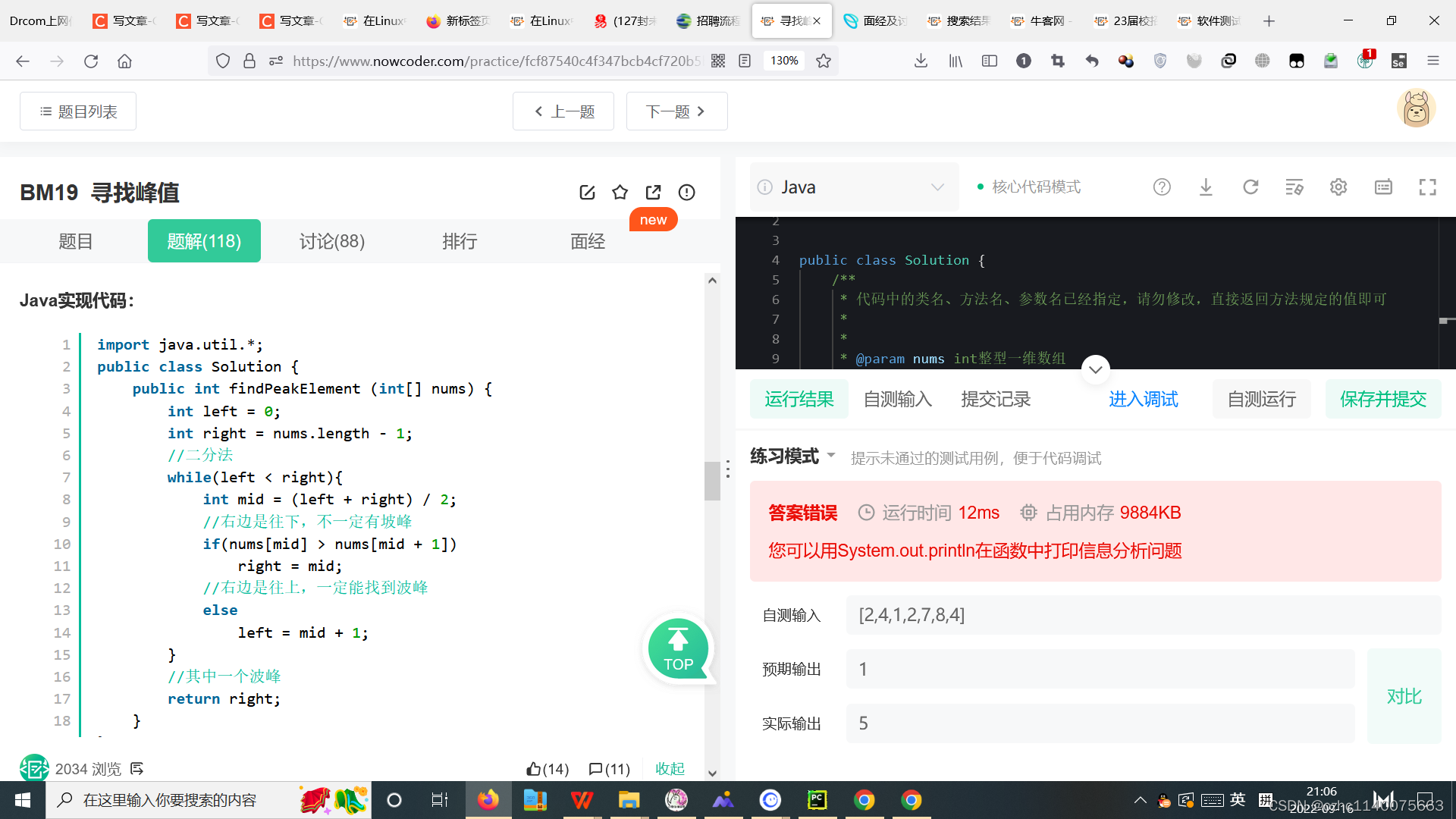Open the Java language dropdown
The image size is (1456, 819).
click(x=853, y=187)
